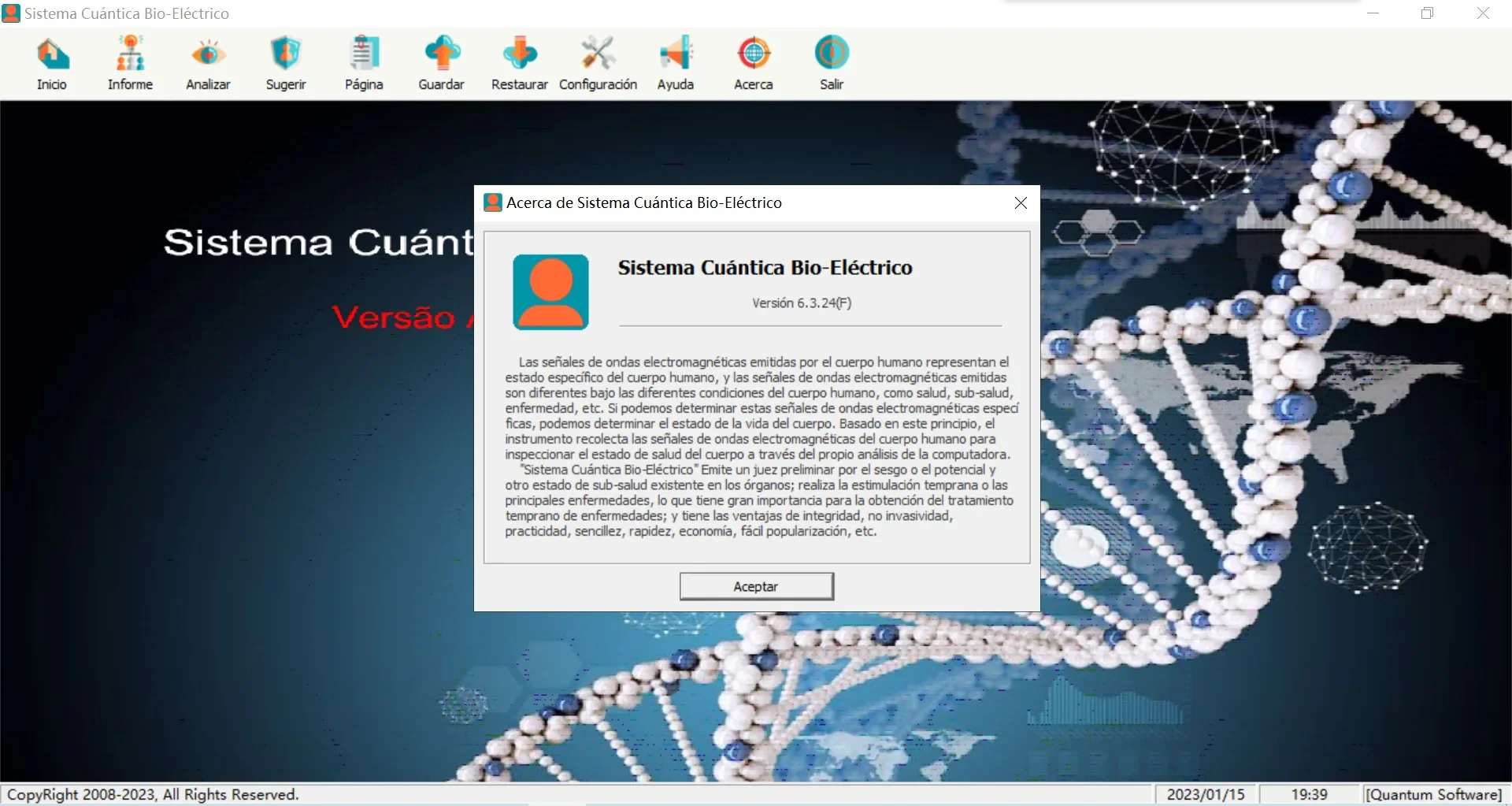Click the Aceptar button in dialog
1512x806 pixels.
click(x=756, y=586)
